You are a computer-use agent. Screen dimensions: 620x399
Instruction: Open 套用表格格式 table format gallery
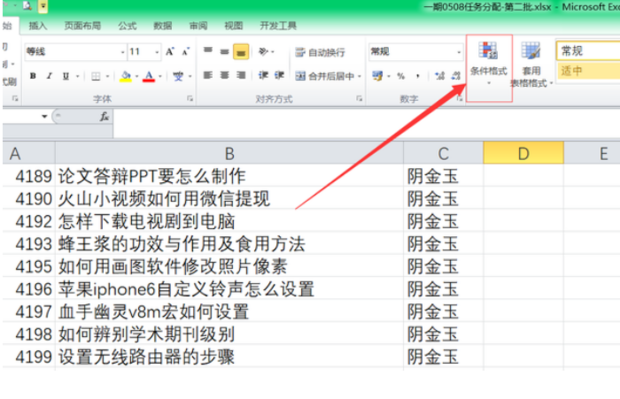pyautogui.click(x=531, y=65)
